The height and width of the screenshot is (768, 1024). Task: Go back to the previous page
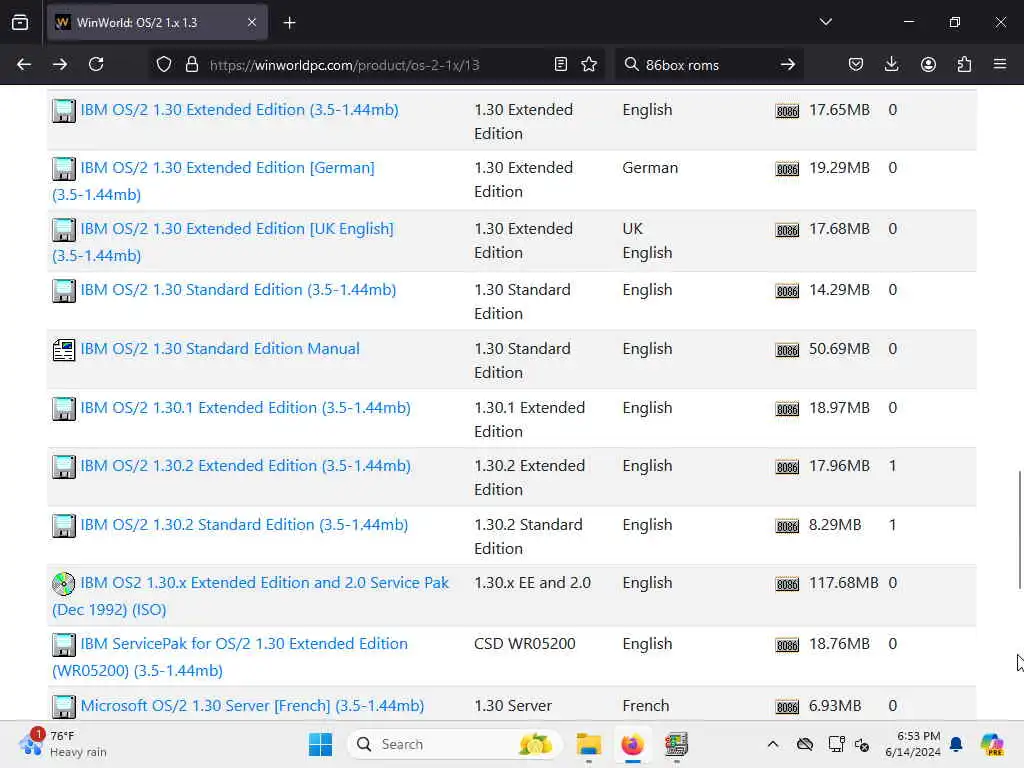point(24,64)
